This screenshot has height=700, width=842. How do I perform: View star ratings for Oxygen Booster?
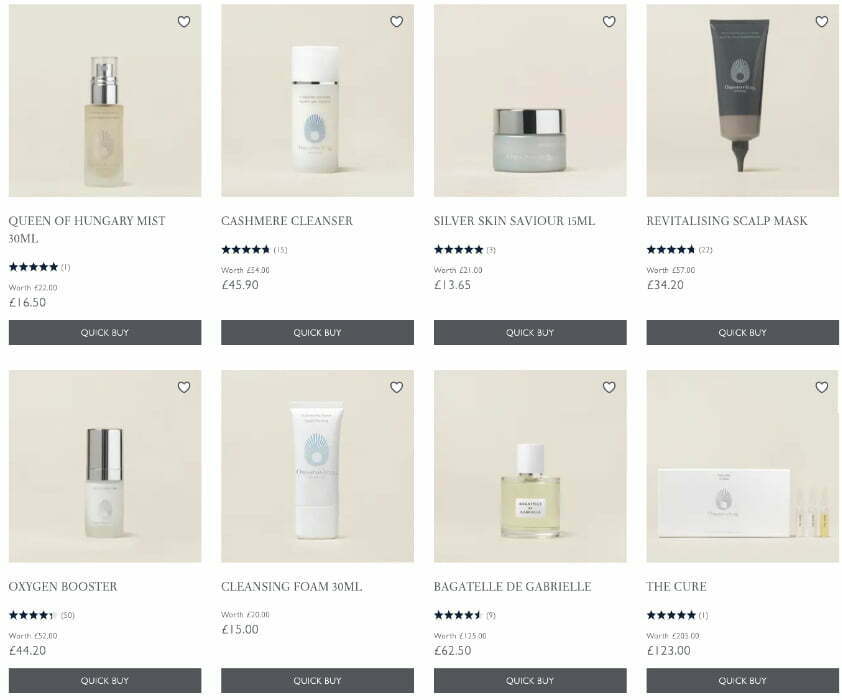click(x=32, y=615)
